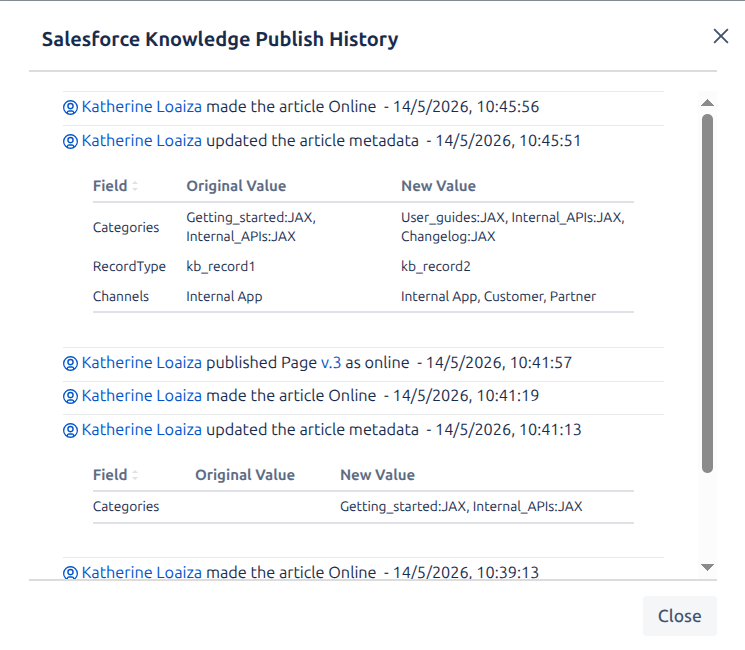745x650 pixels.
Task: Click scrollbar up arrow
Action: coord(707,103)
